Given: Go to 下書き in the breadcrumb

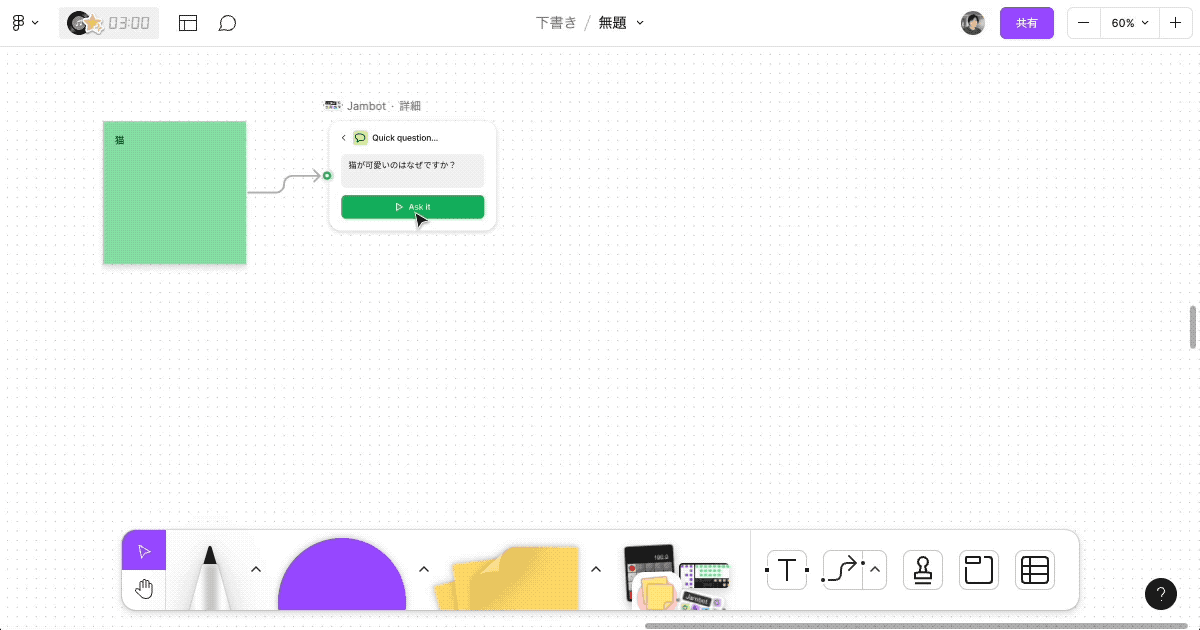Looking at the screenshot, I should tap(556, 22).
